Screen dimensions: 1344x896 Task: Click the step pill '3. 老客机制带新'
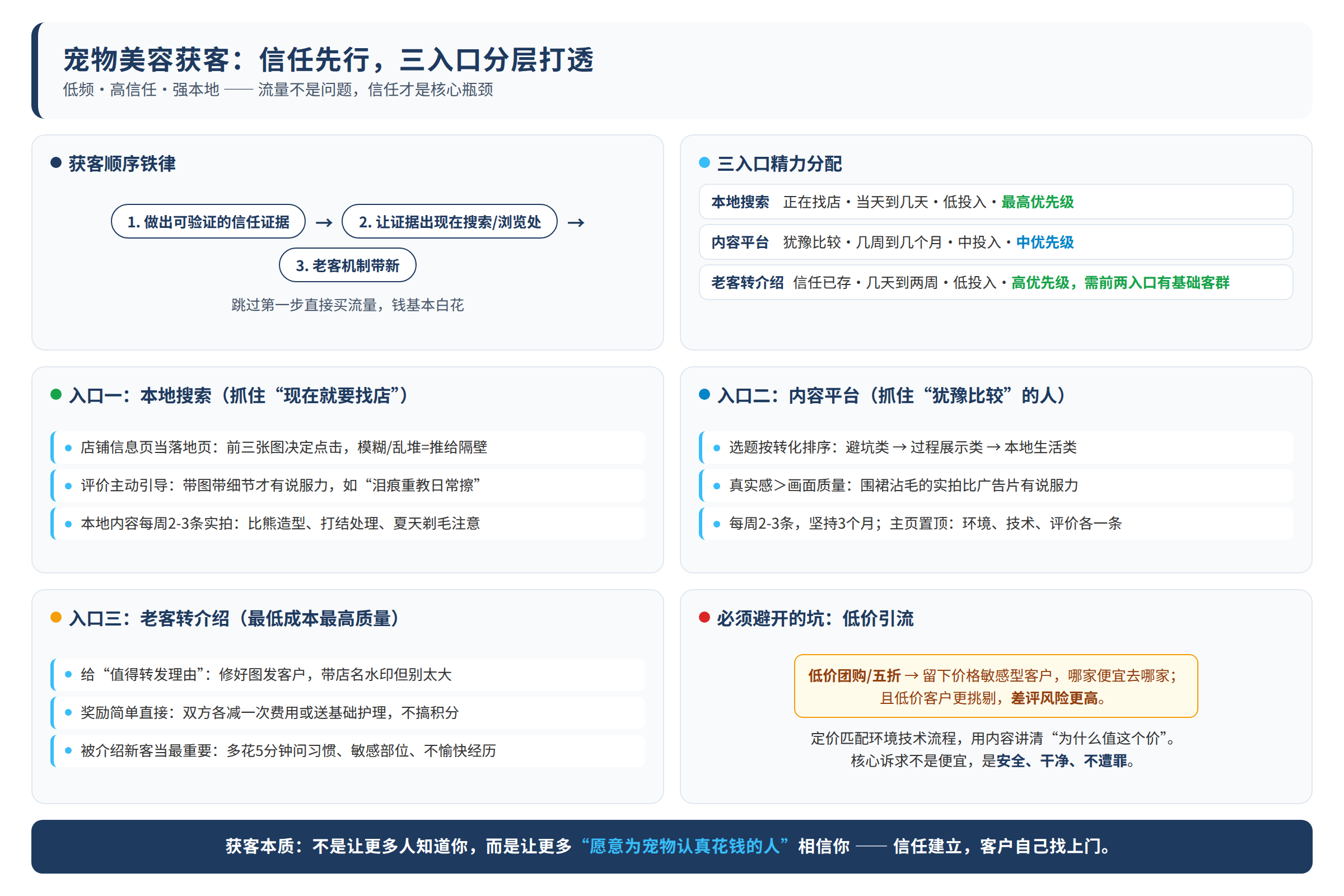coord(347,265)
